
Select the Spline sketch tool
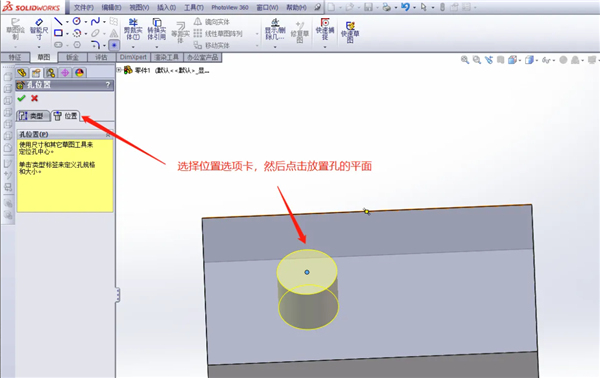click(x=96, y=21)
